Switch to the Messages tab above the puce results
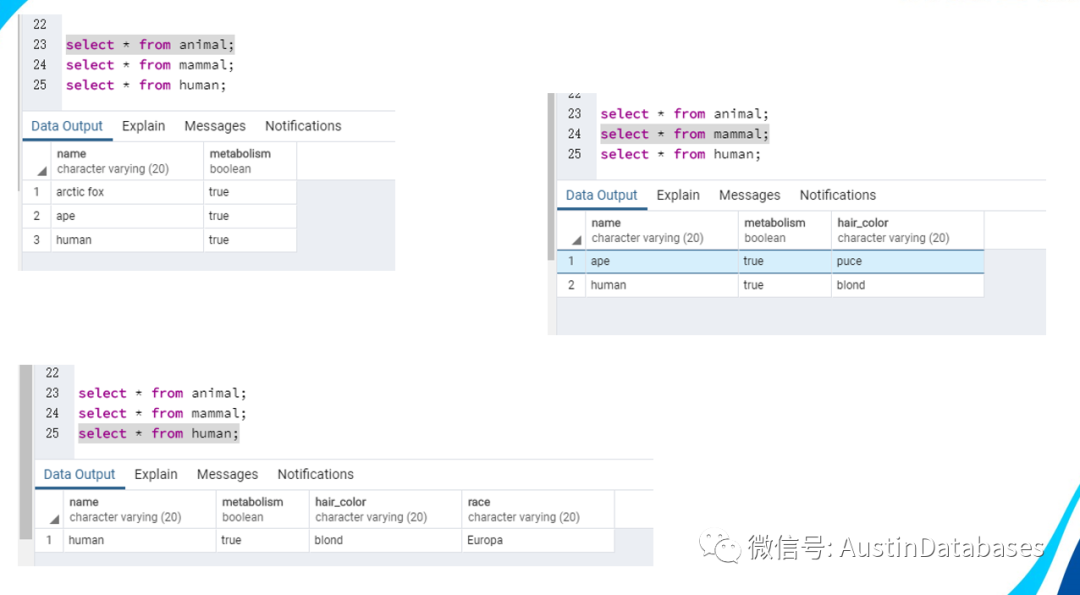This screenshot has height=595, width=1080. (749, 195)
